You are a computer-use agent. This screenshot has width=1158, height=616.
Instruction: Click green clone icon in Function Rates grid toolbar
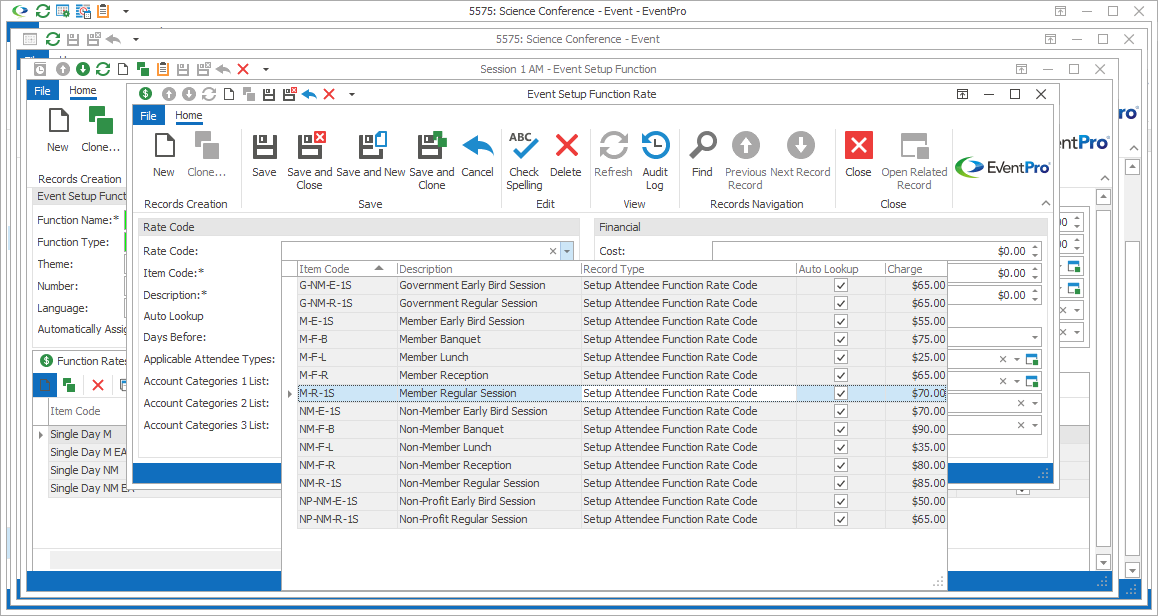click(x=69, y=385)
